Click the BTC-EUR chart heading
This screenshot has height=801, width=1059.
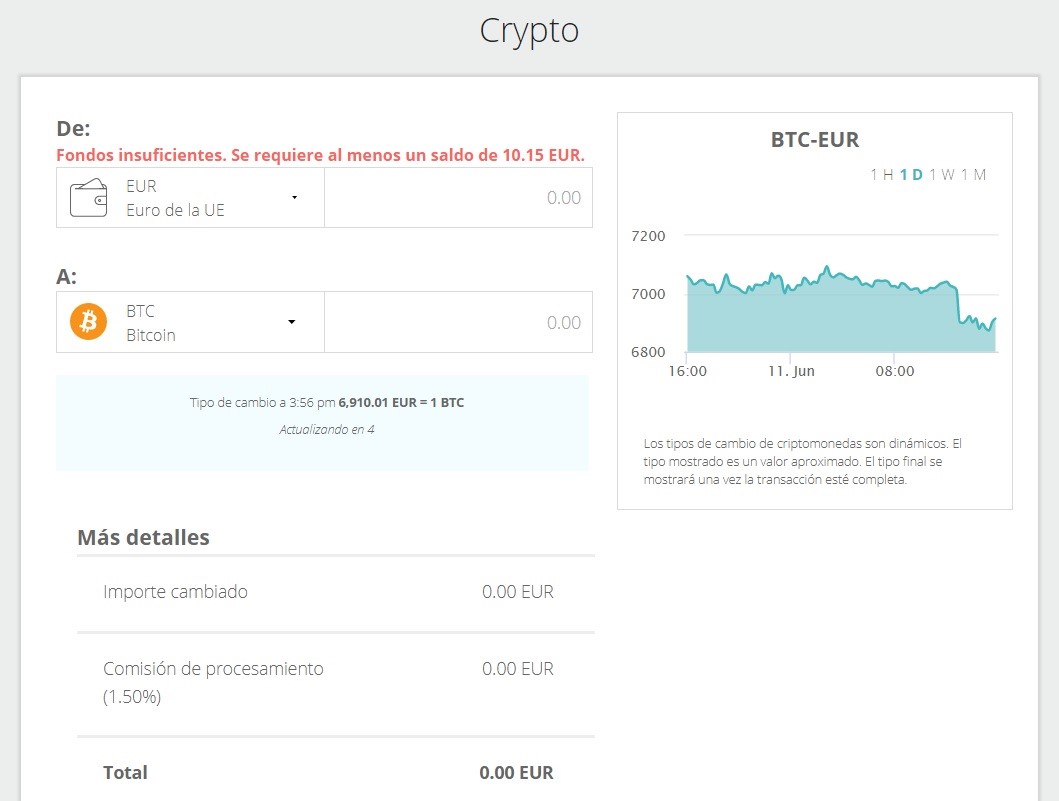coord(814,140)
